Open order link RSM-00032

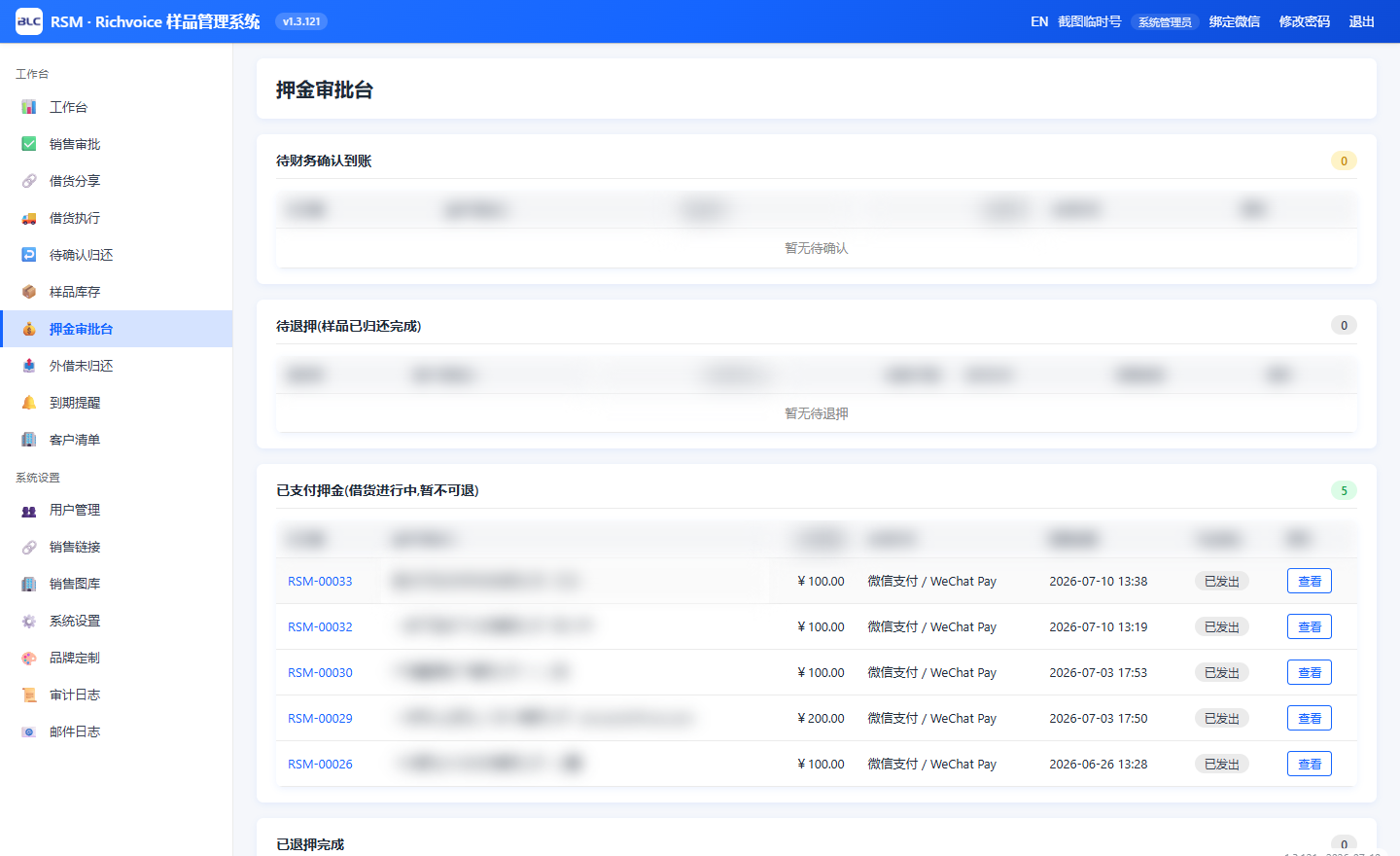click(x=320, y=626)
